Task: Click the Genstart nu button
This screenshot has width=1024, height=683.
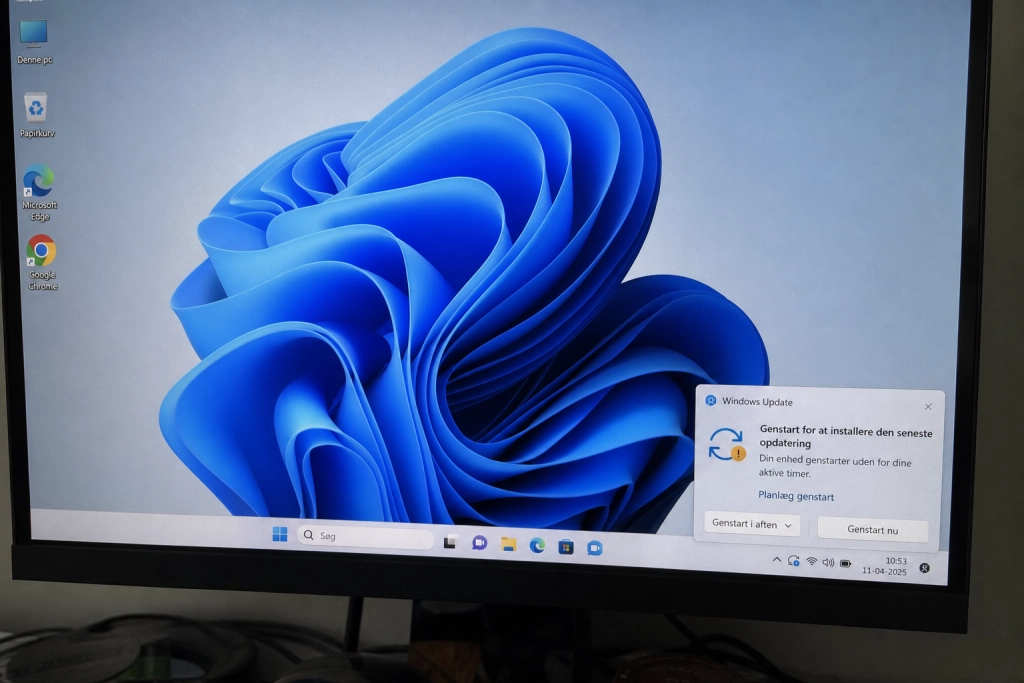Action: 872,530
